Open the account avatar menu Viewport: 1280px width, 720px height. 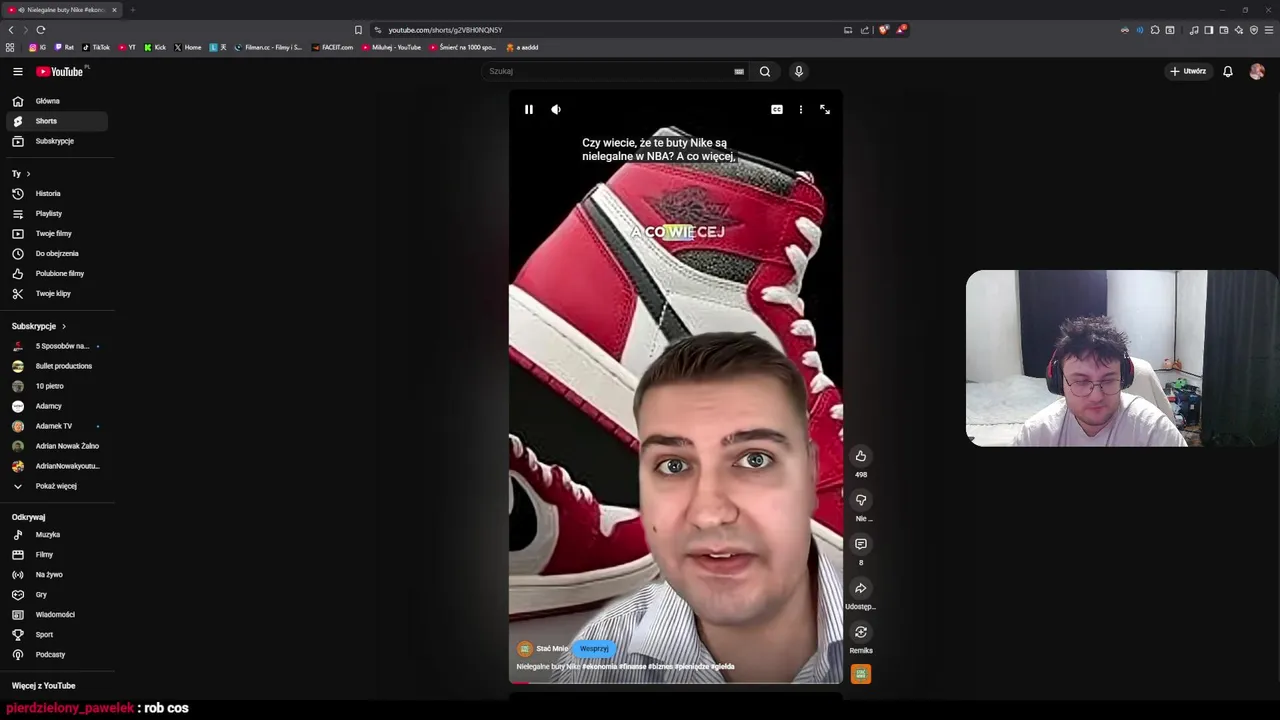pos(1257,71)
